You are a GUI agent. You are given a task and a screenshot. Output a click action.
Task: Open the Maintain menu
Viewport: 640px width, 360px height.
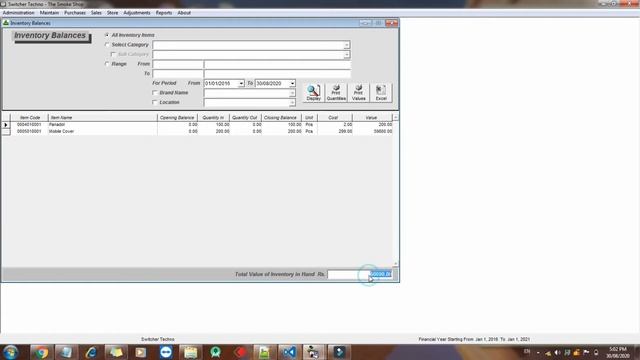tap(49, 13)
